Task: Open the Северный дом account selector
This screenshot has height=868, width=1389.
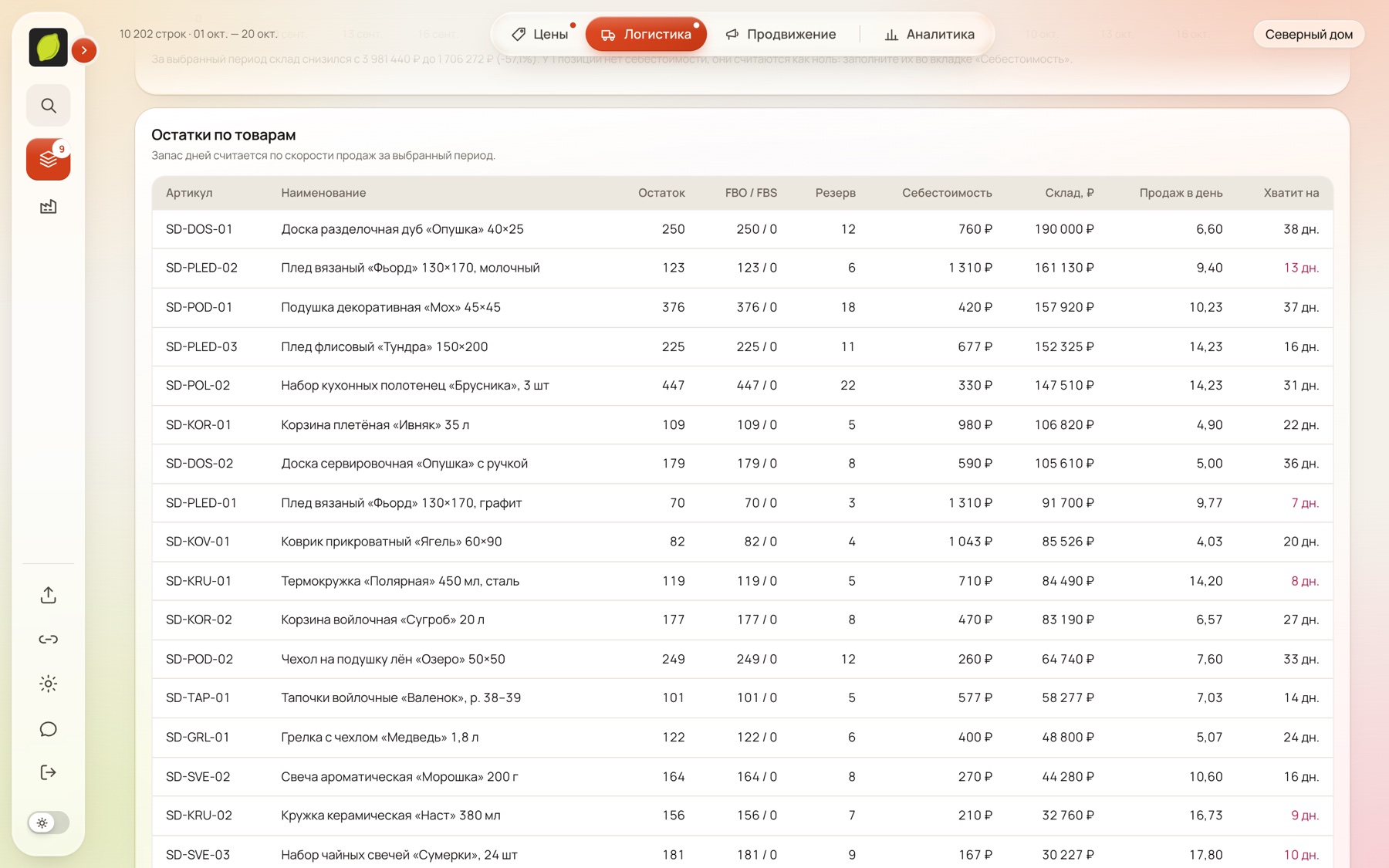Action: [x=1308, y=34]
